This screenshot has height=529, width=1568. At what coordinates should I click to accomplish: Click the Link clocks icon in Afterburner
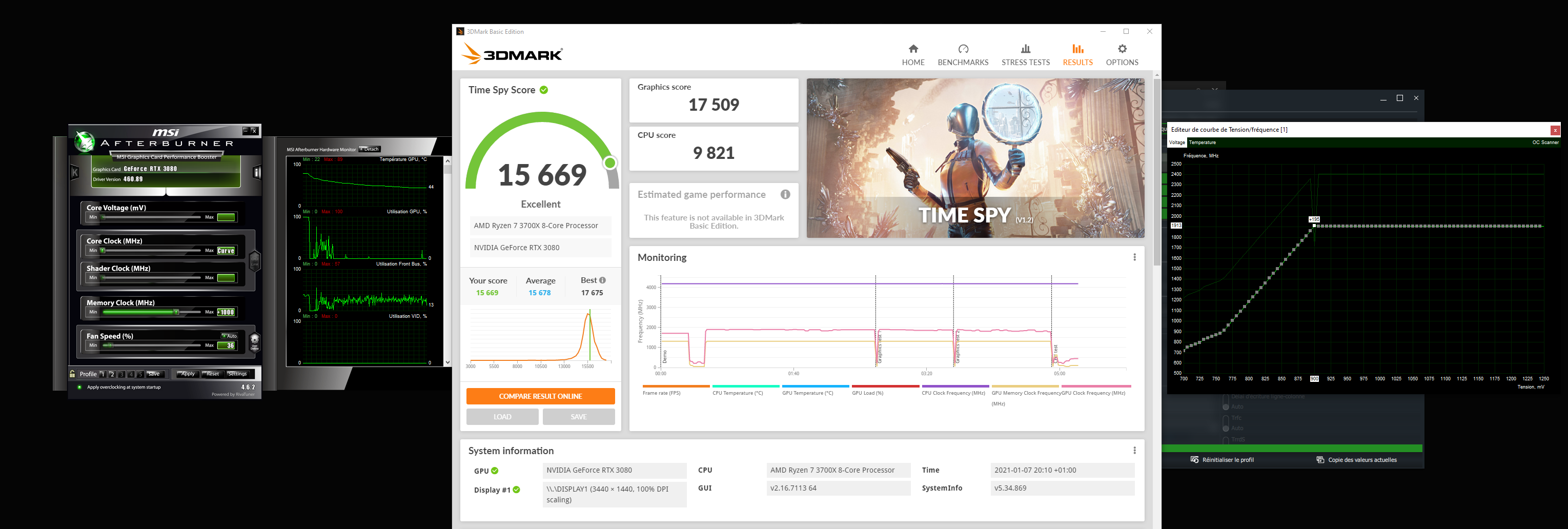255,260
